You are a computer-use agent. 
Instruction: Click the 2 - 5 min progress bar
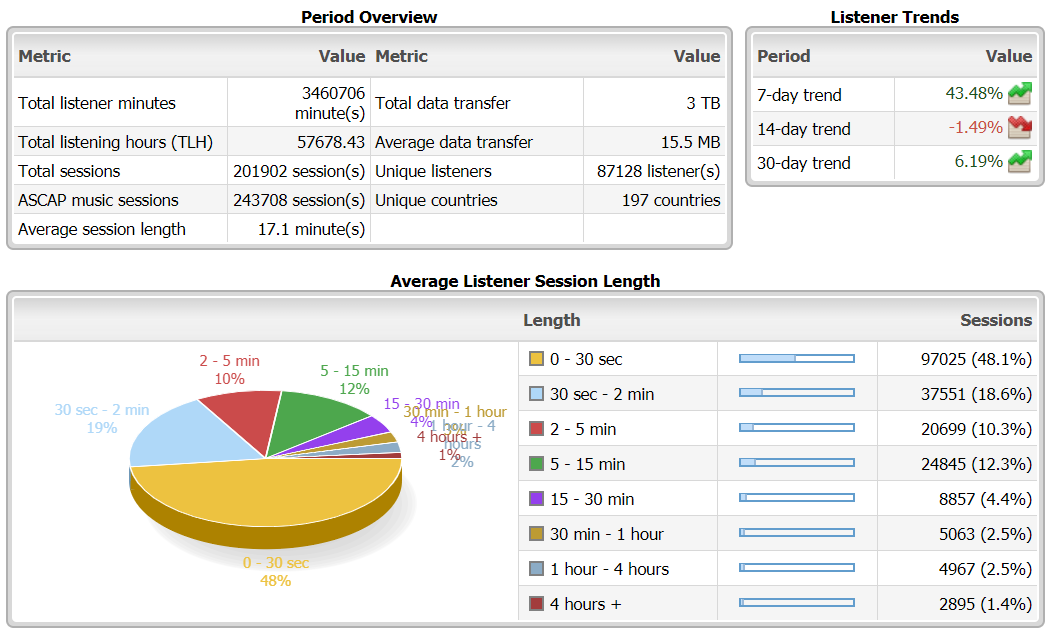(x=797, y=428)
